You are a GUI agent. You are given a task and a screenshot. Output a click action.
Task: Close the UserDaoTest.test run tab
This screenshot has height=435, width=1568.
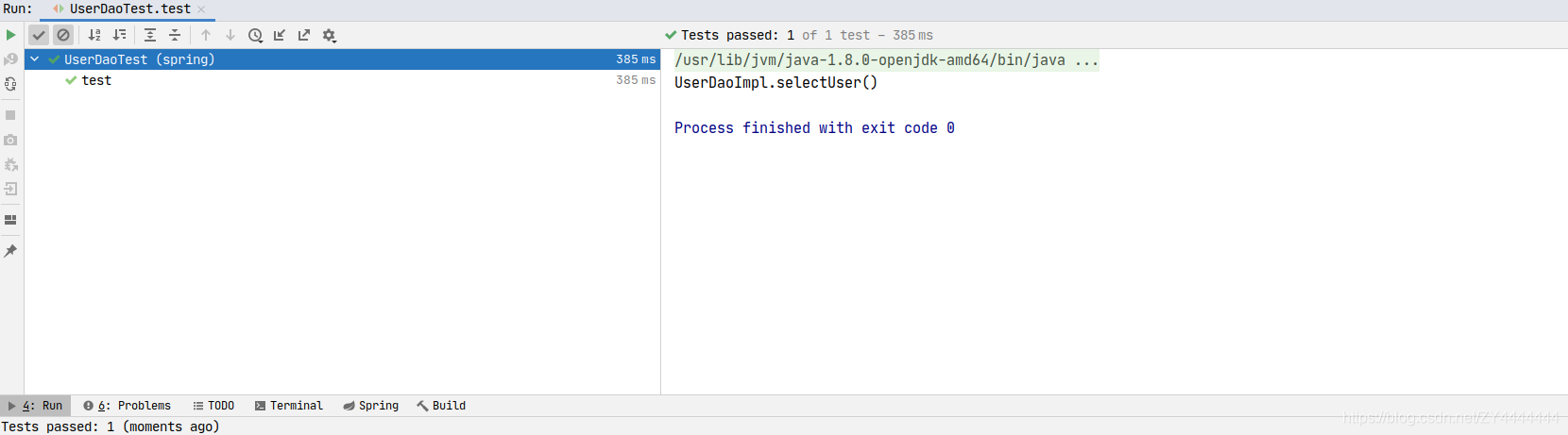(201, 9)
